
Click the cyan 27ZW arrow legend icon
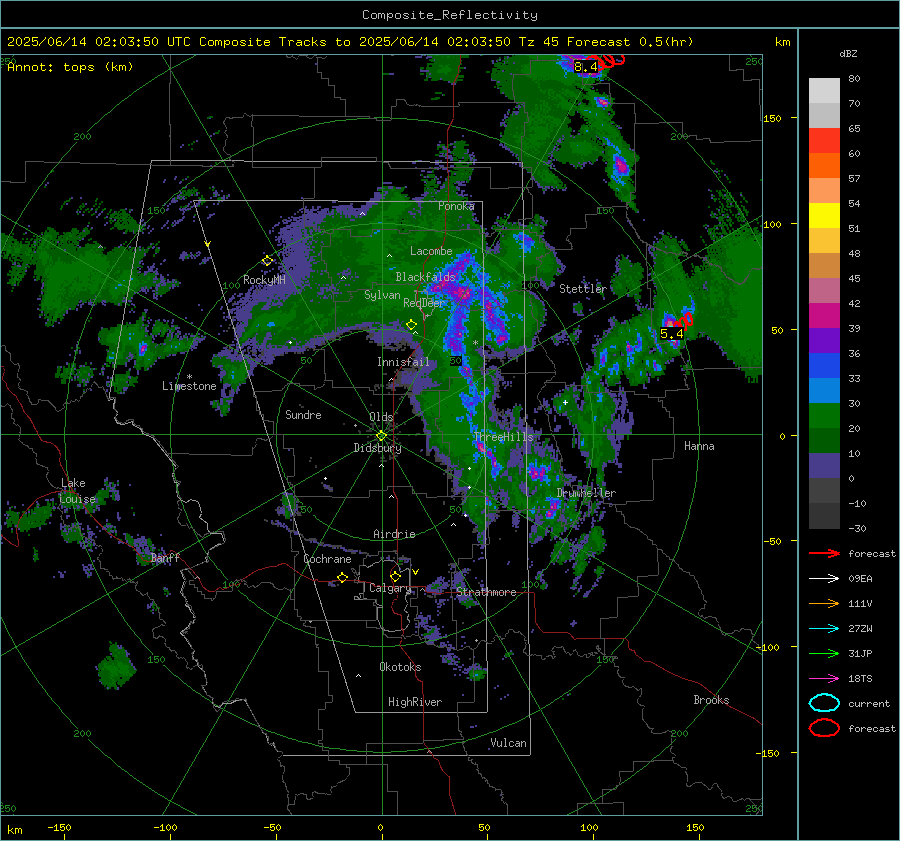click(824, 628)
